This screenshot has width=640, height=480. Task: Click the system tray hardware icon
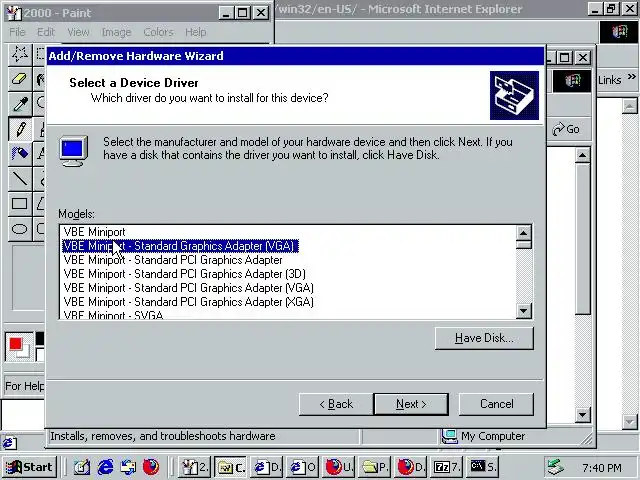coord(556,467)
